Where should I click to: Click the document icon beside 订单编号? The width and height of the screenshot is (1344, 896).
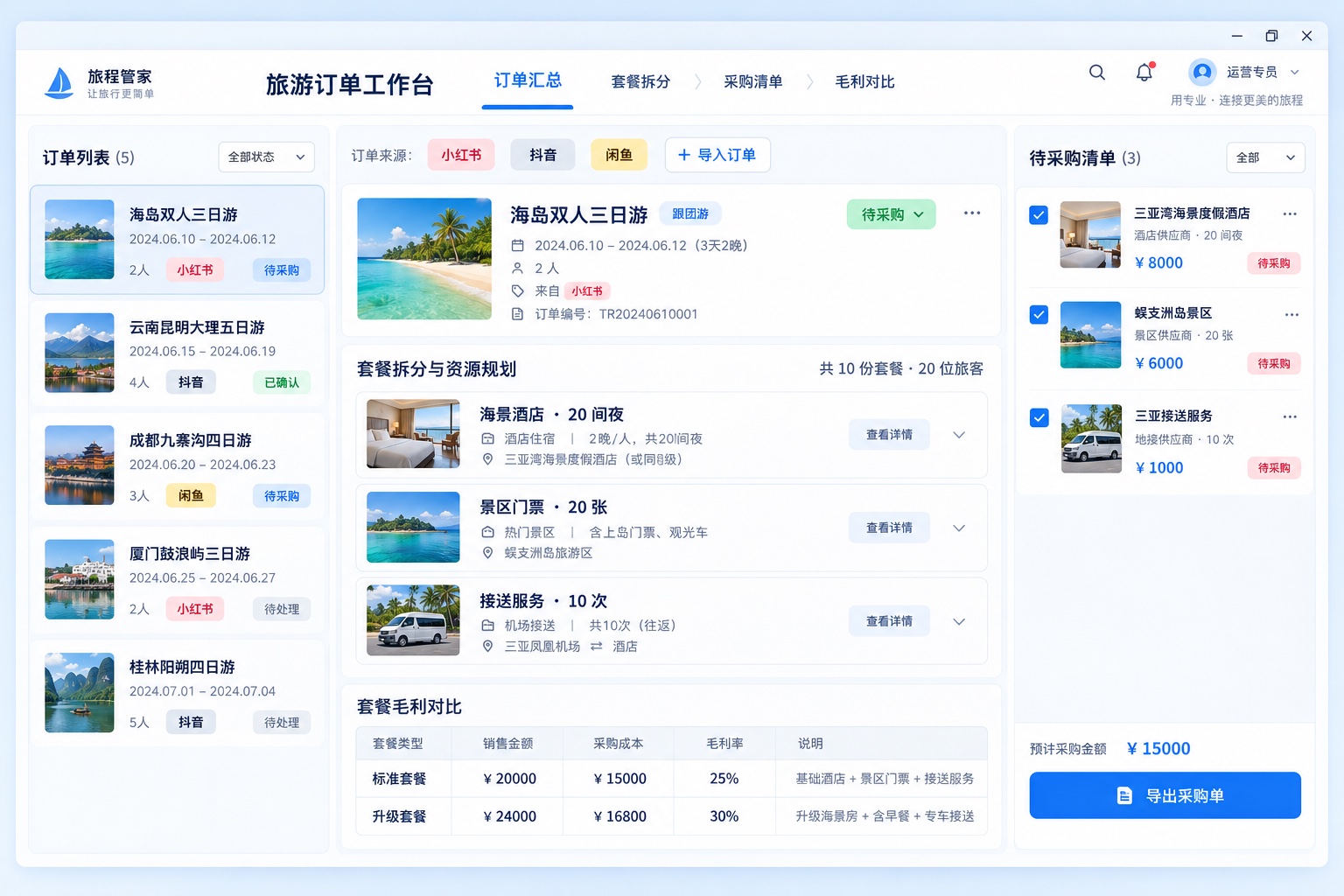[518, 314]
